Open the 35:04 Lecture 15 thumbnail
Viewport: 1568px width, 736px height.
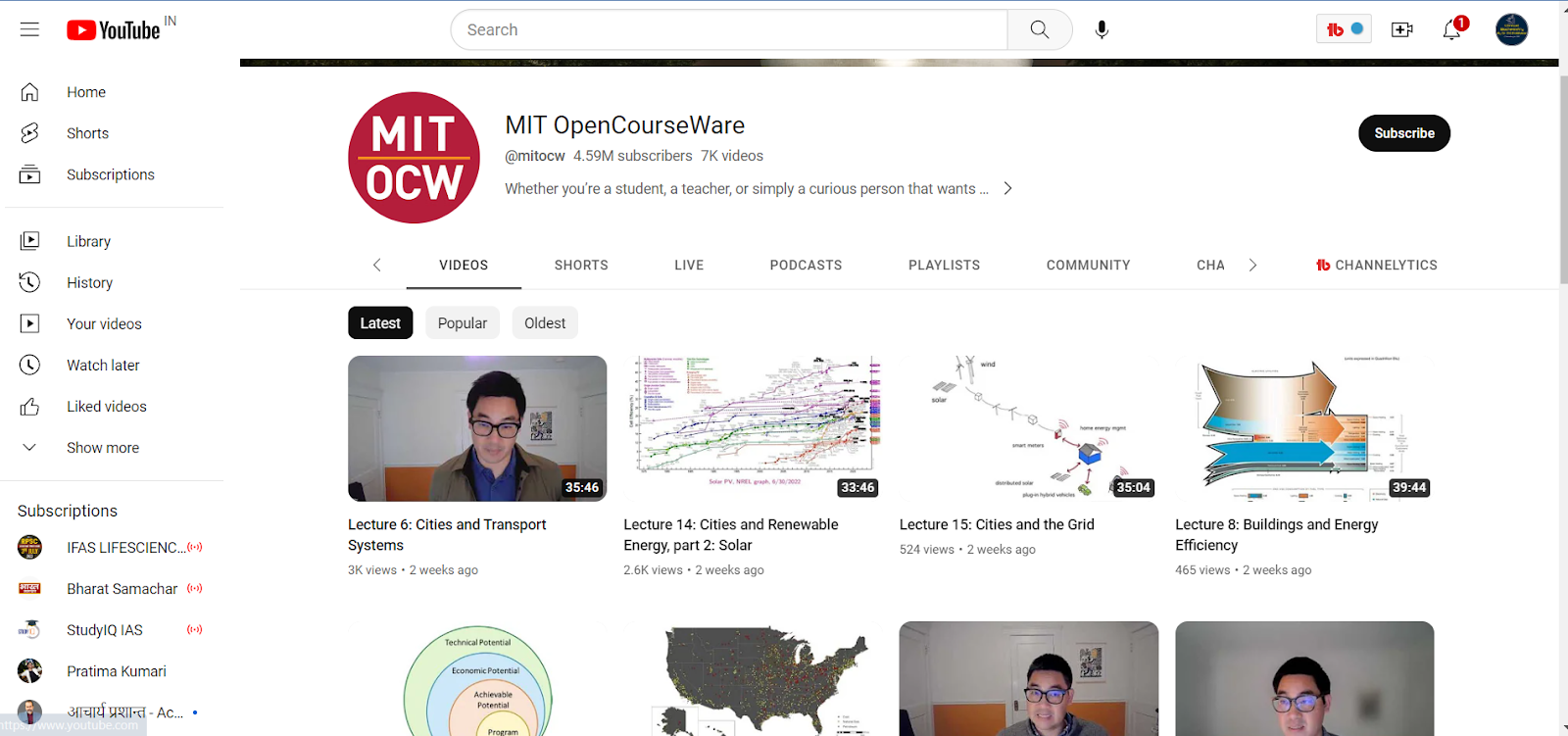coord(1029,428)
